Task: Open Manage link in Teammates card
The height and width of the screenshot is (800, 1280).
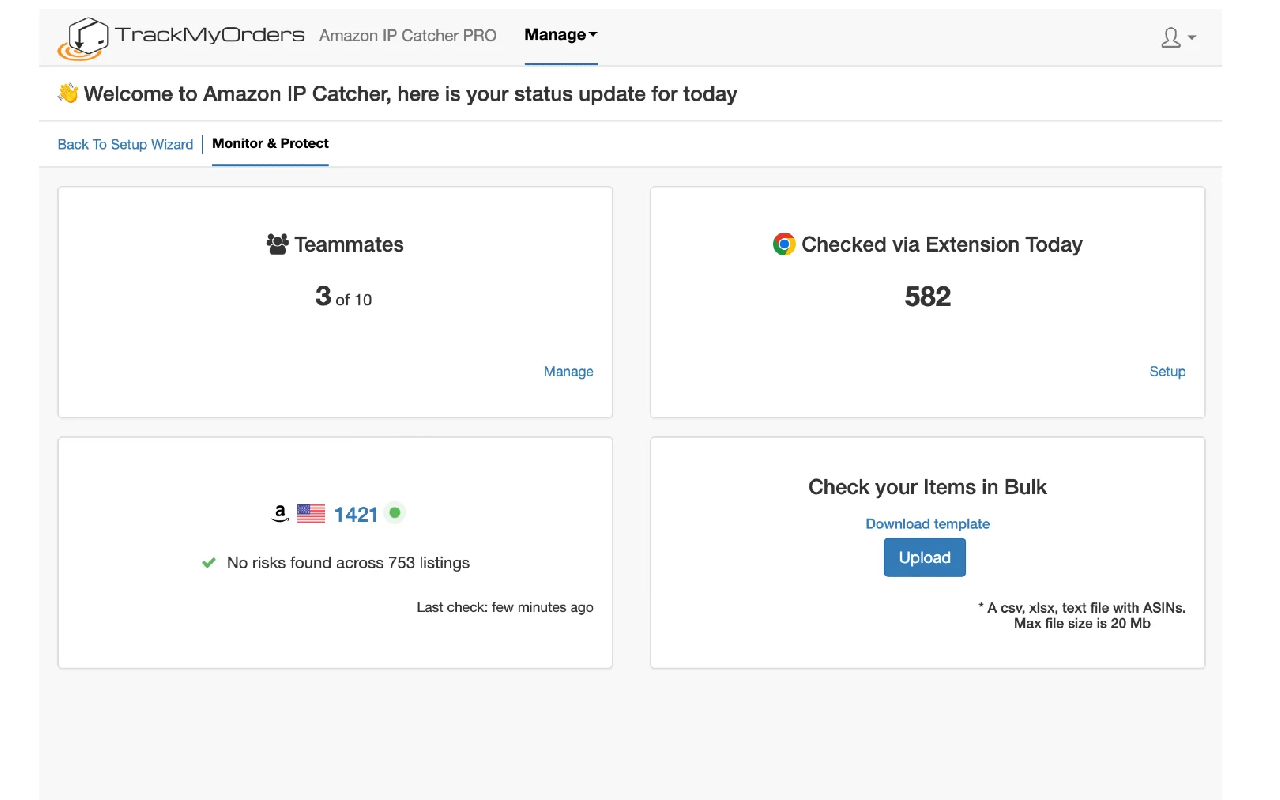Action: click(568, 371)
